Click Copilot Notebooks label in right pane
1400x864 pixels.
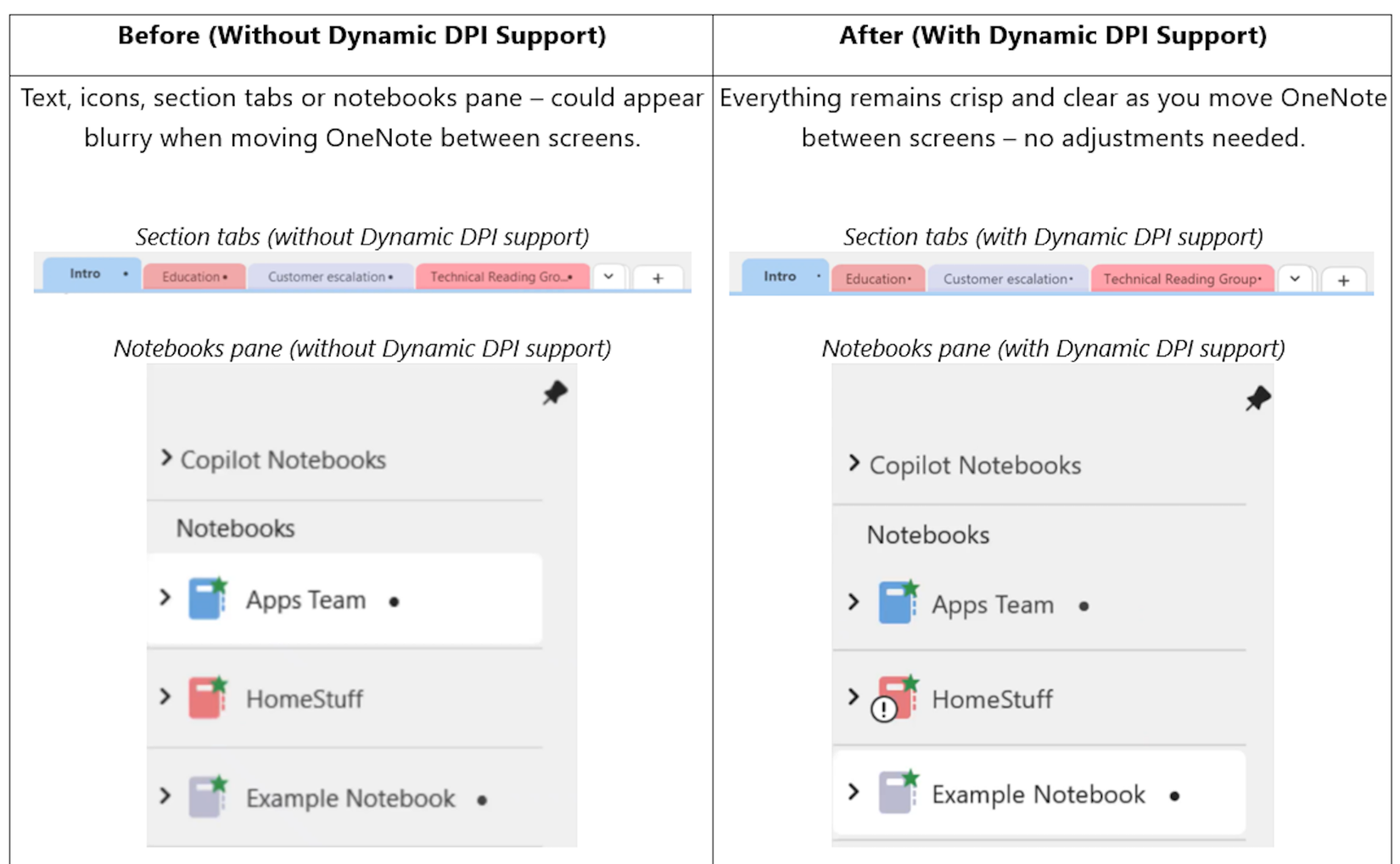point(975,465)
